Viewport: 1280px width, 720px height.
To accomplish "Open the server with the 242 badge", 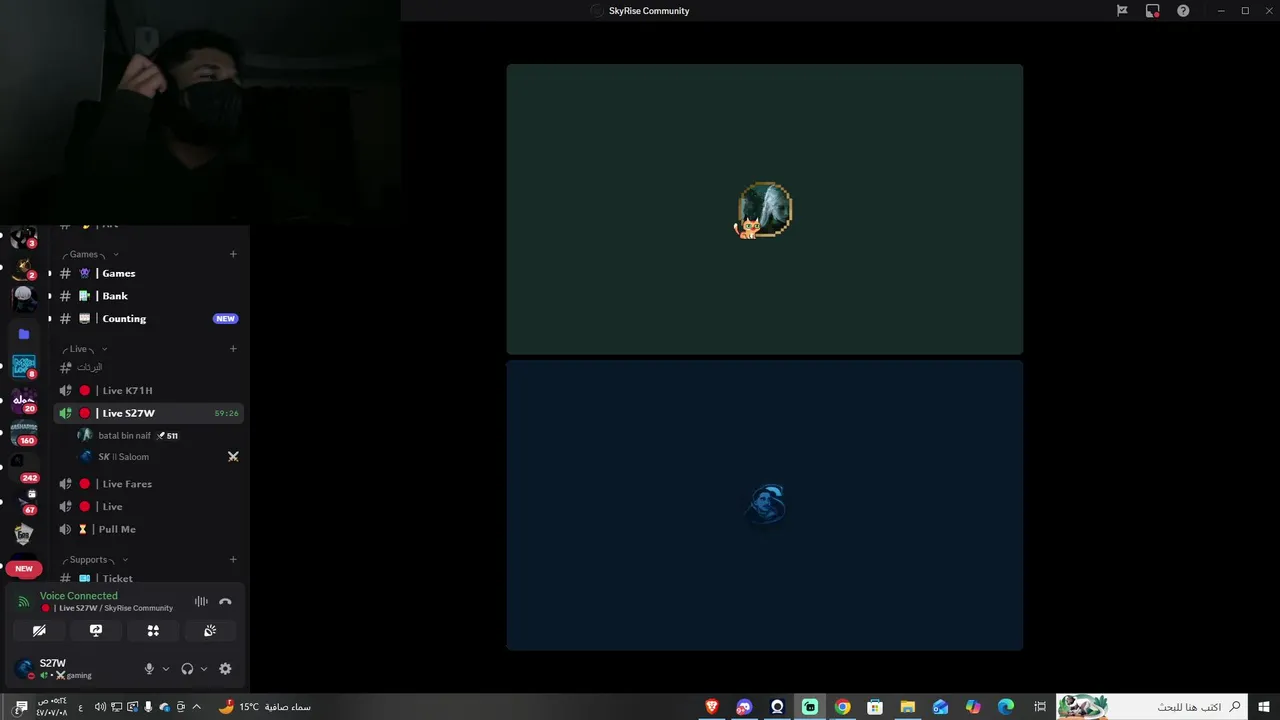I will click(x=24, y=467).
